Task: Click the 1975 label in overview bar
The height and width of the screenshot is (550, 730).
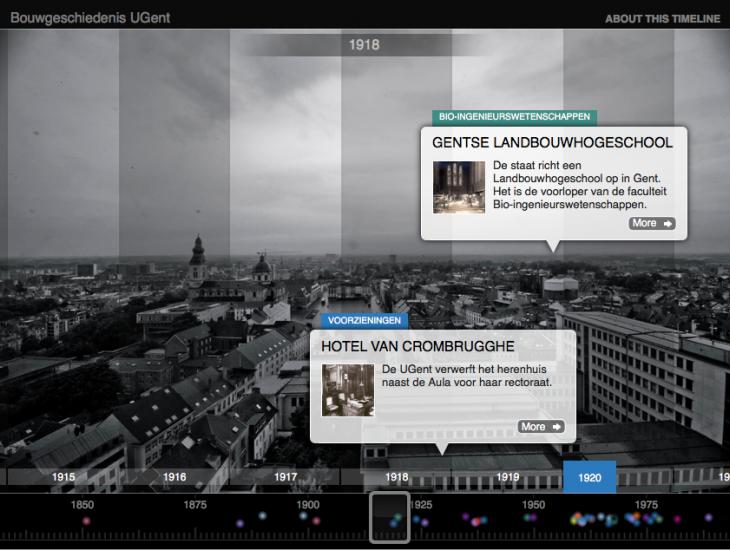Action: [x=646, y=505]
